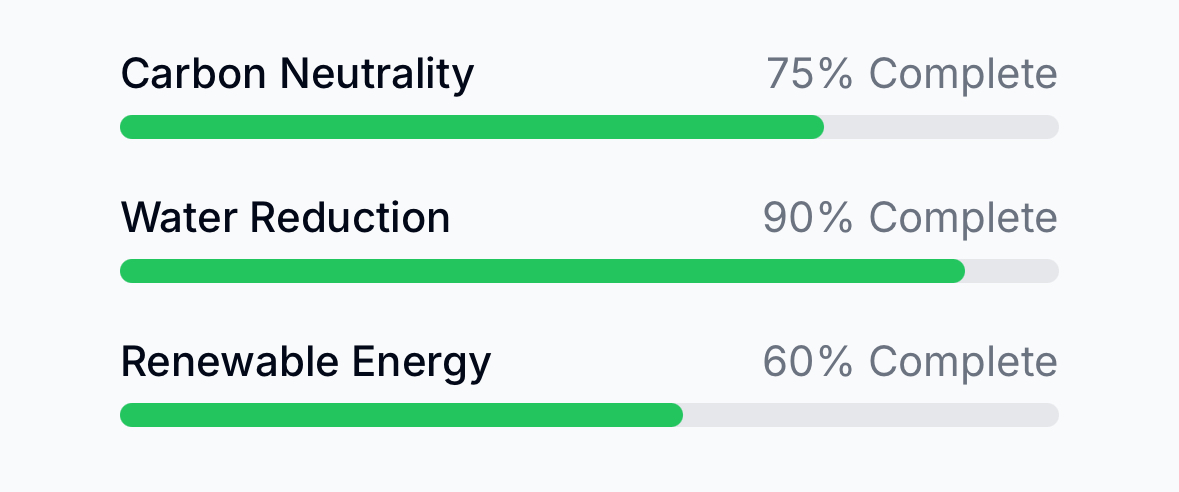Click the gray unfilled part of Carbon Neutrality bar
The width and height of the screenshot is (1179, 492).
point(941,127)
